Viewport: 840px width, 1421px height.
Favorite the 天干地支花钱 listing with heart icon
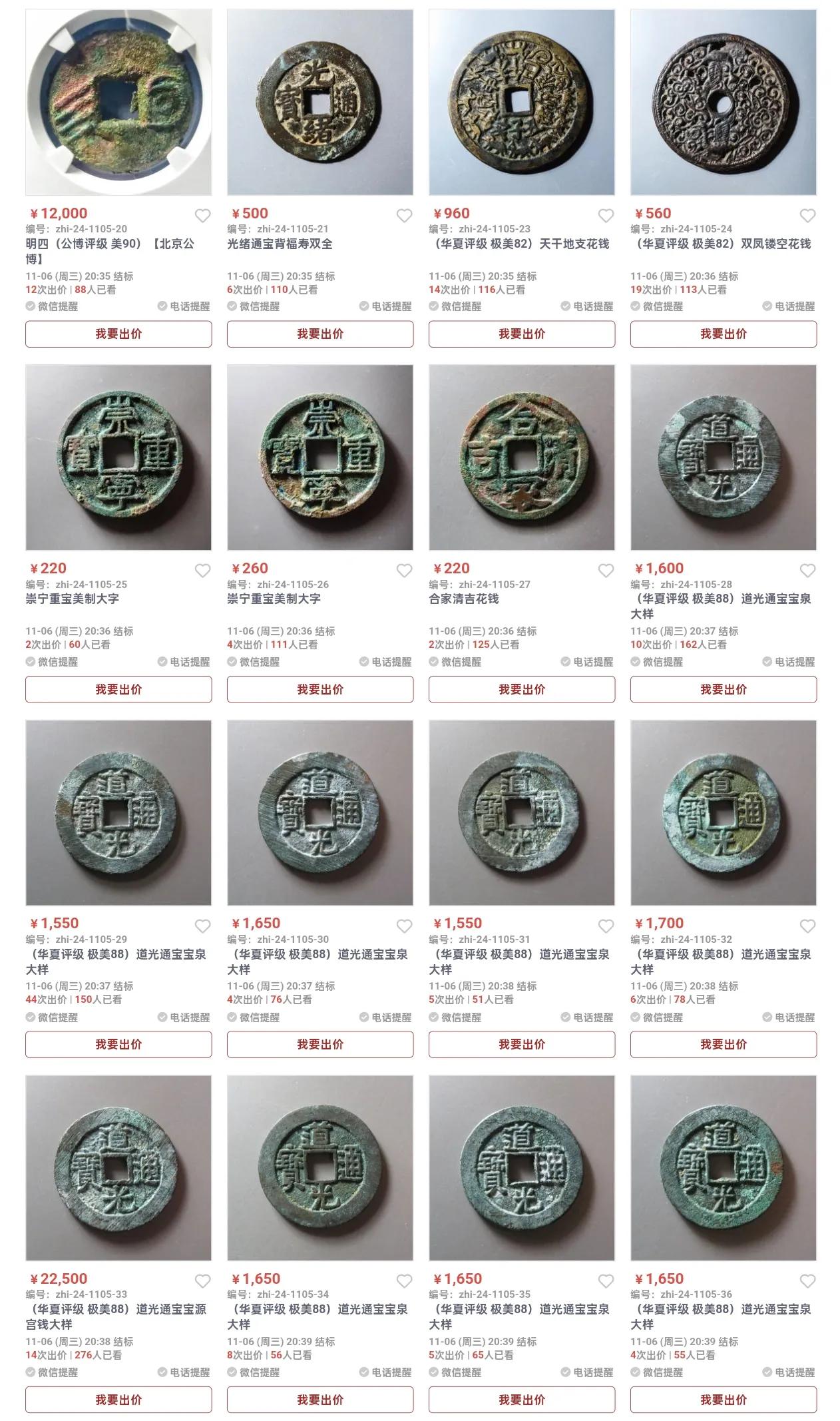(x=606, y=216)
